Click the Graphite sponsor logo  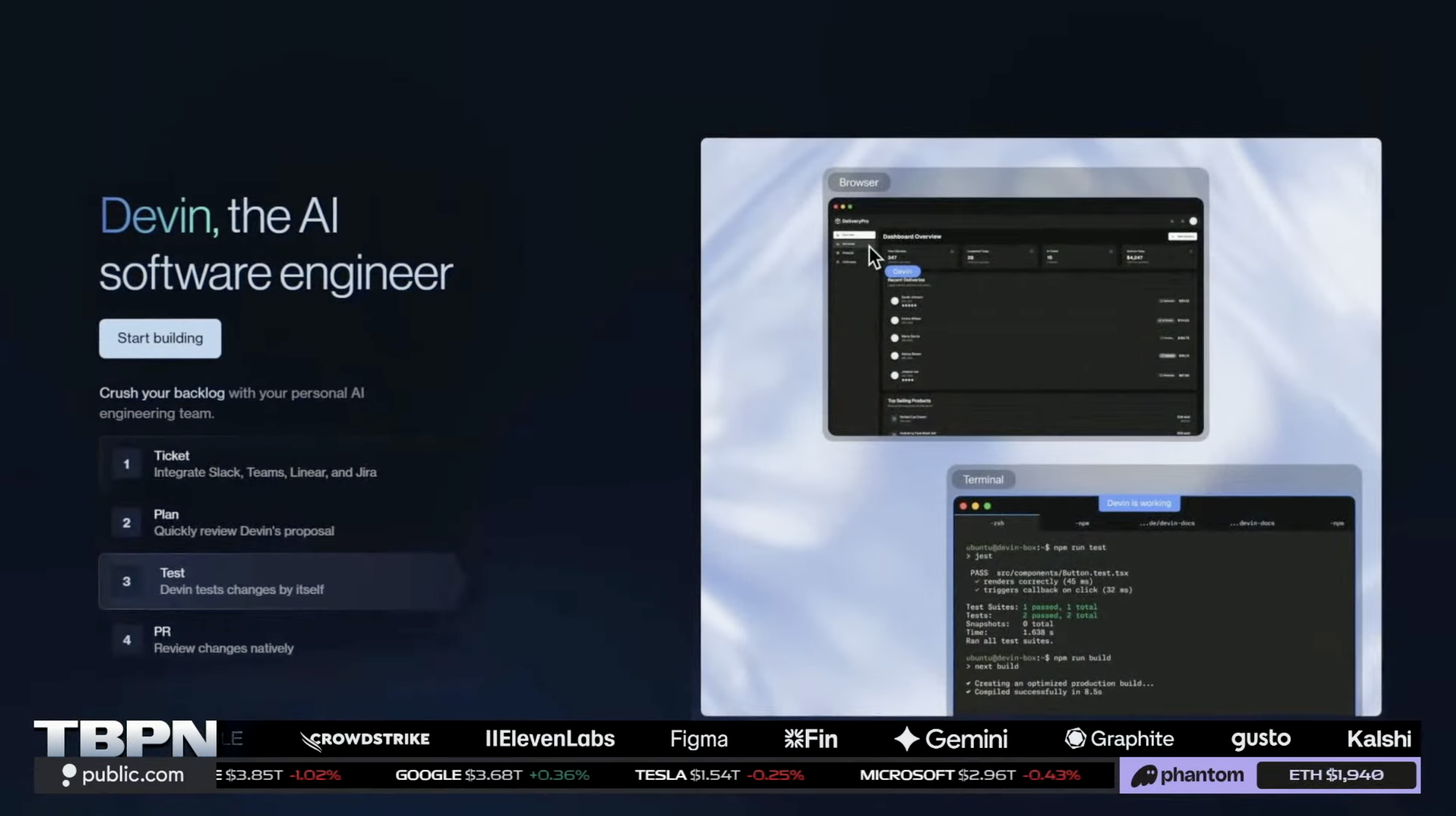1119,739
